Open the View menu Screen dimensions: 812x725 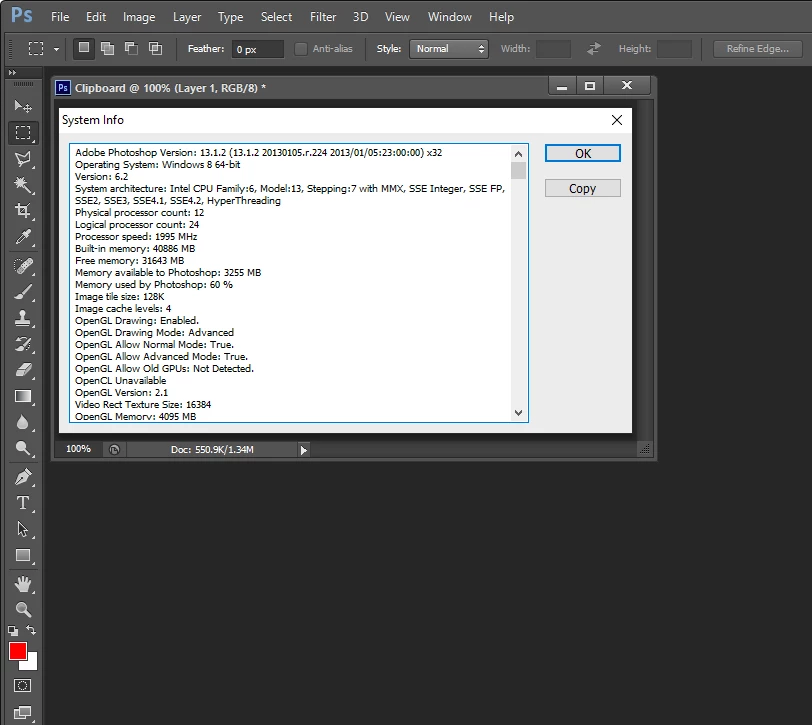[397, 17]
